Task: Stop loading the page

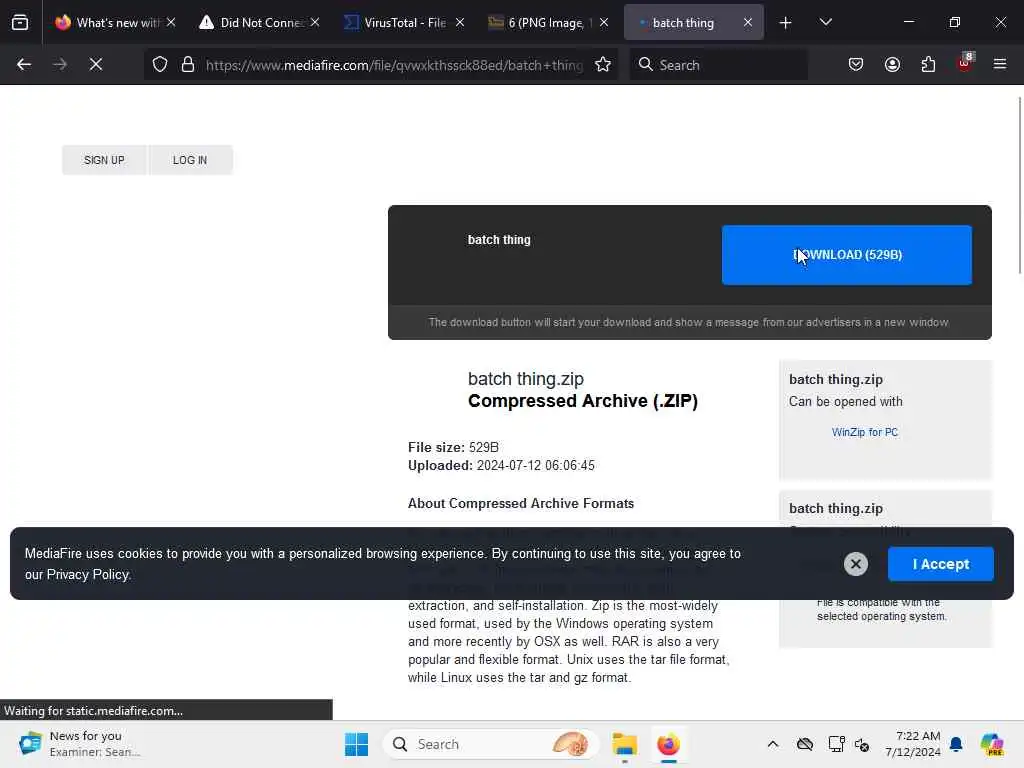Action: pos(96,65)
